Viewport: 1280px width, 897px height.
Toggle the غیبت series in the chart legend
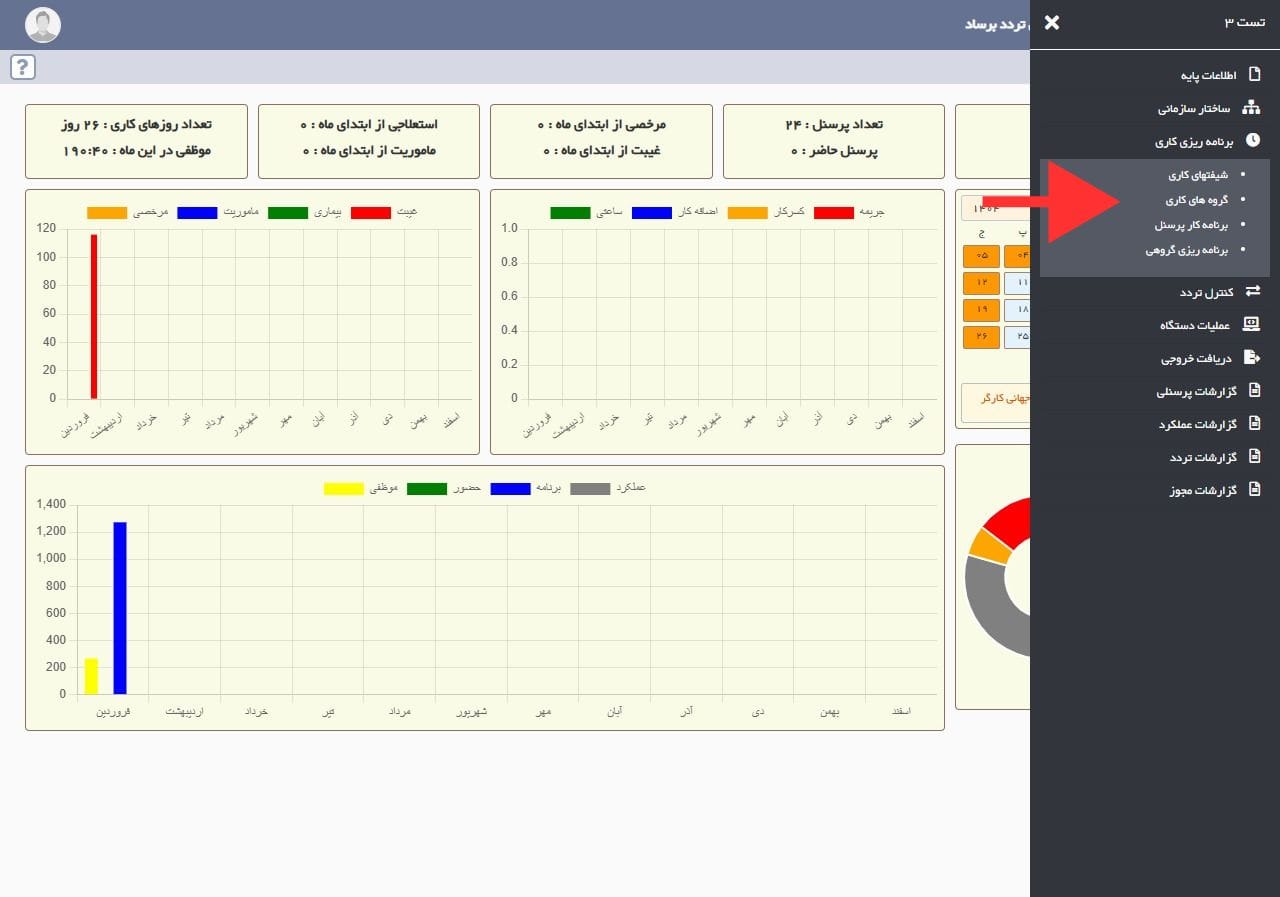370,213
